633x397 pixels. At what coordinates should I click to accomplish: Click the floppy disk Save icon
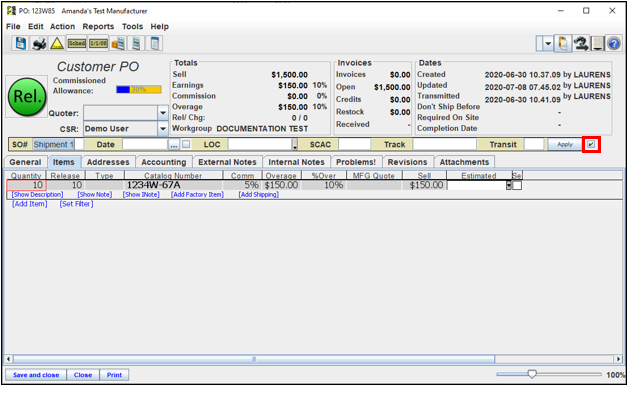click(x=20, y=43)
